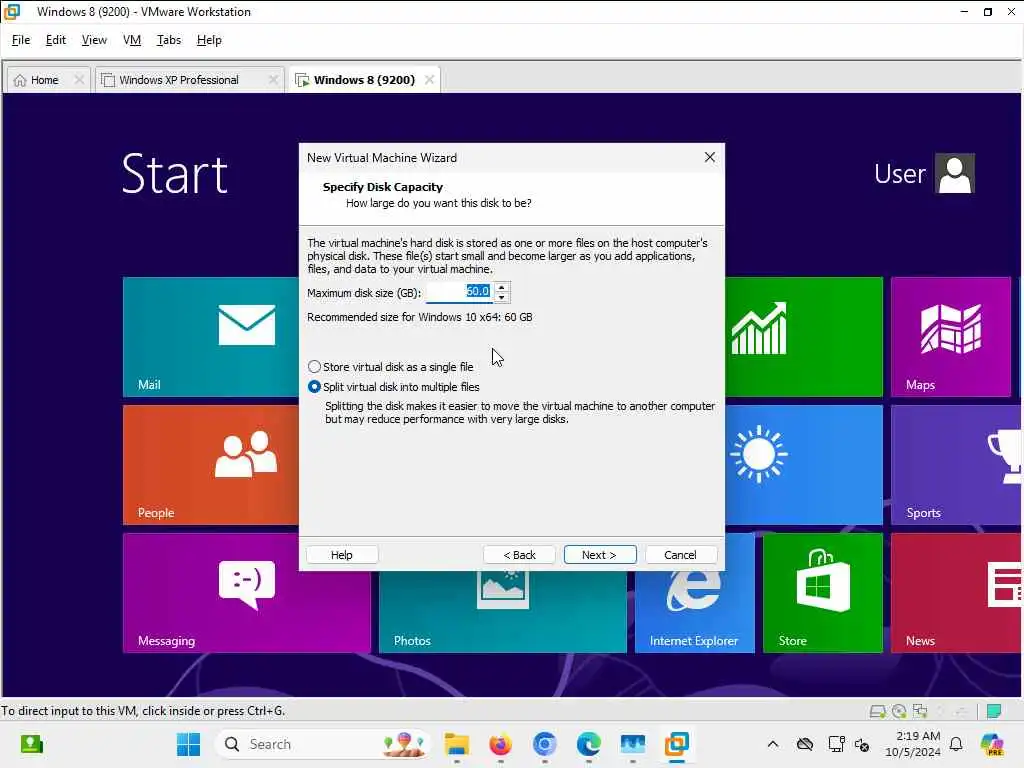Open the Messaging tile
This screenshot has width=1024, height=768.
pyautogui.click(x=246, y=593)
